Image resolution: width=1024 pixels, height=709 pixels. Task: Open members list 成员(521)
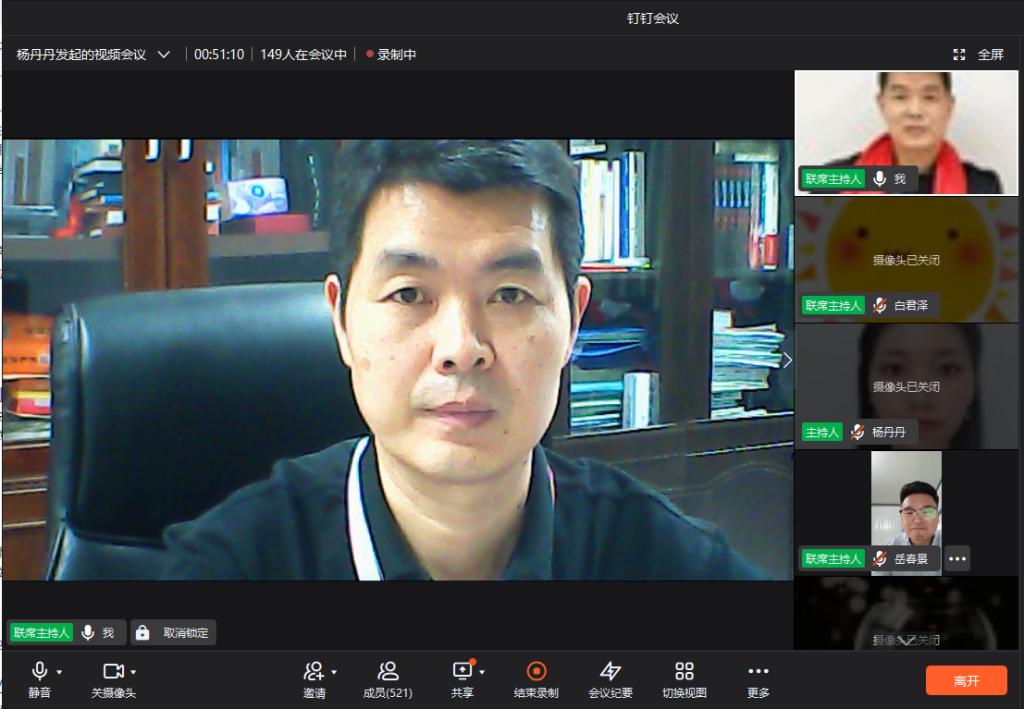point(388,671)
